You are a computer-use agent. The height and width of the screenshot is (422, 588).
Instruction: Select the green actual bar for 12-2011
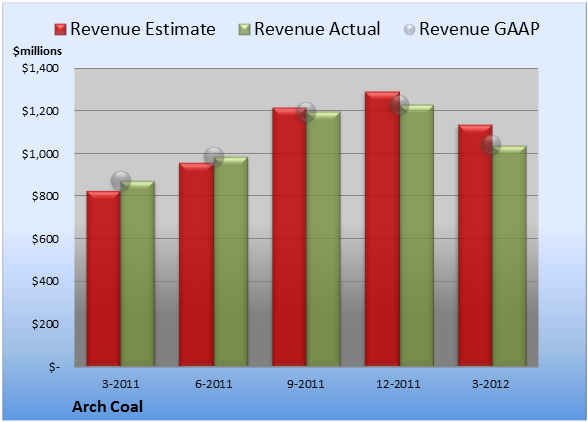pos(417,236)
